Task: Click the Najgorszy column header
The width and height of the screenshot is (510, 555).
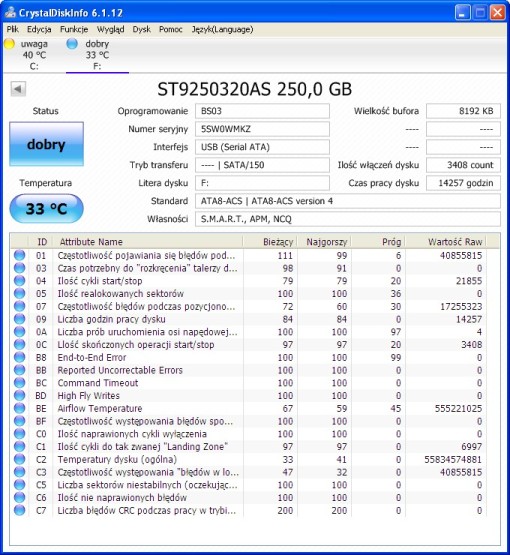Action: tap(325, 242)
